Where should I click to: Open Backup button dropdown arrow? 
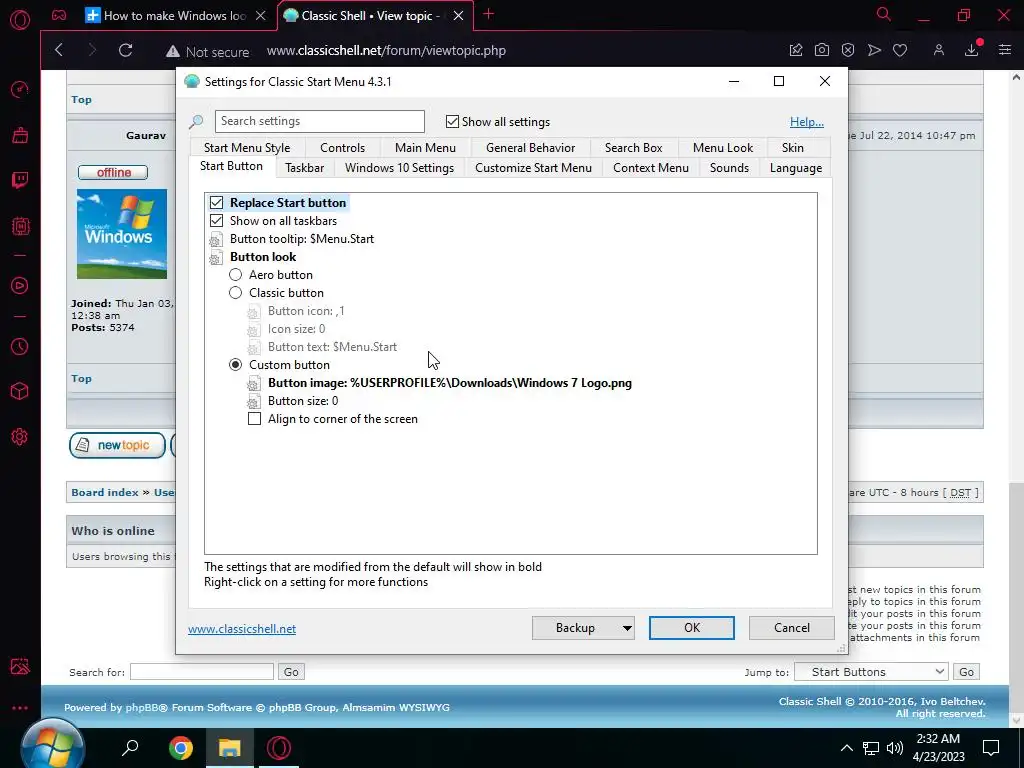click(626, 628)
